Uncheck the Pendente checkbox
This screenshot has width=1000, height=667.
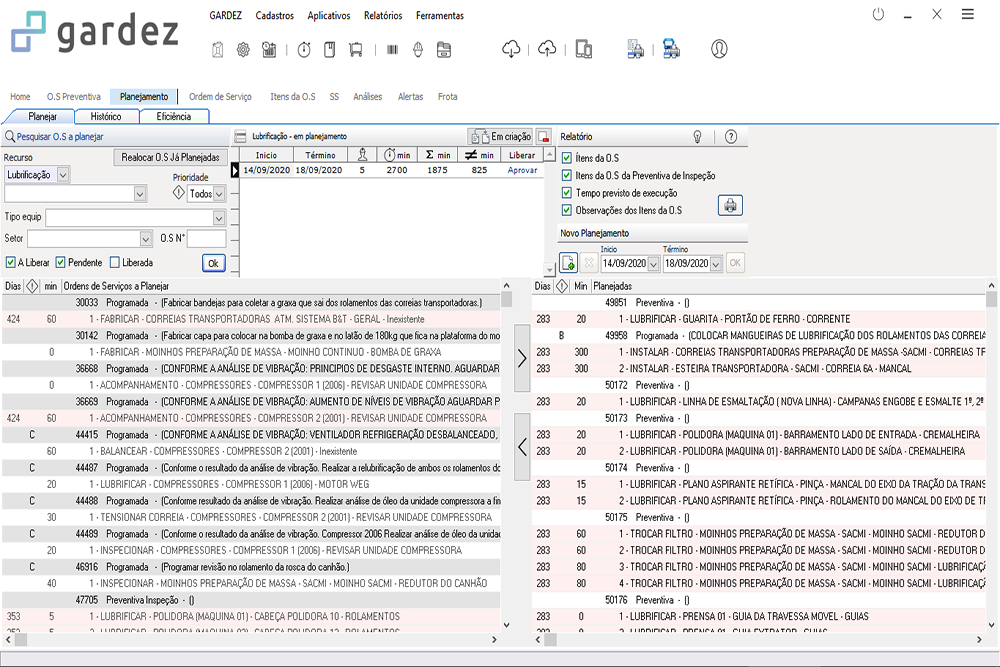[61, 262]
